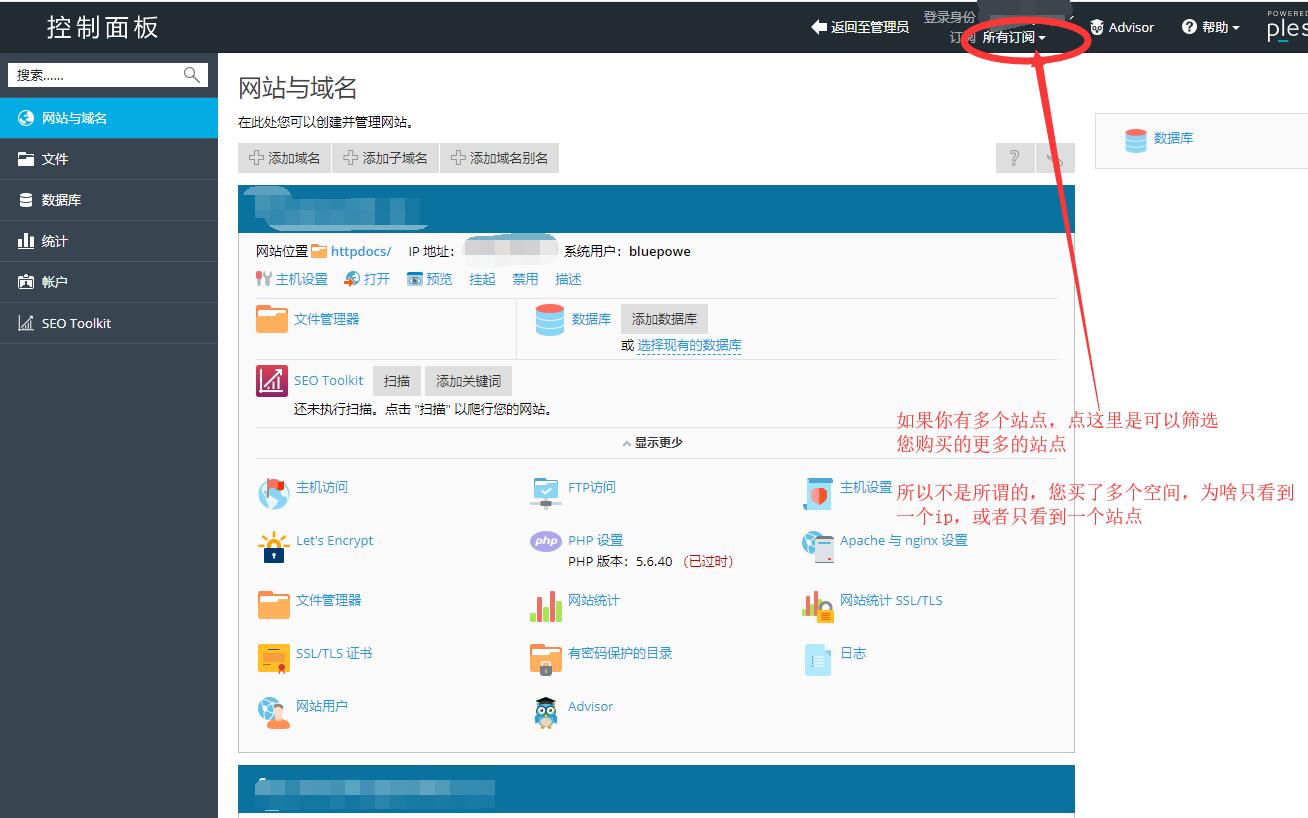Open SEO Toolkit in the sidebar

coord(108,323)
